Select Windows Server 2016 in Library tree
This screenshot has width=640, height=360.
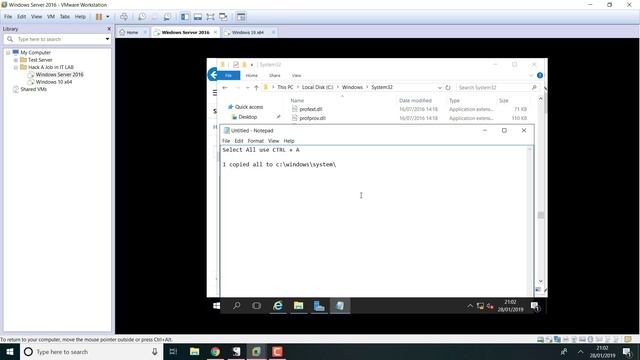tap(59, 75)
